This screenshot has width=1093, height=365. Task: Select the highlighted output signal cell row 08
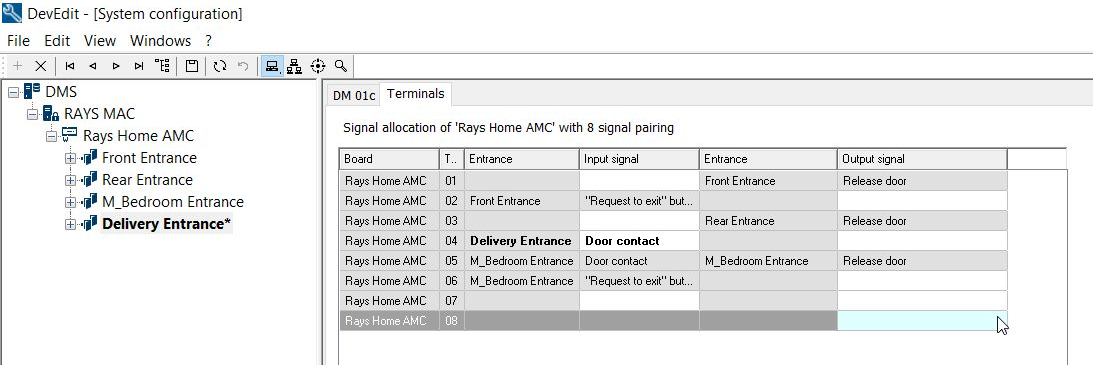pyautogui.click(x=922, y=321)
